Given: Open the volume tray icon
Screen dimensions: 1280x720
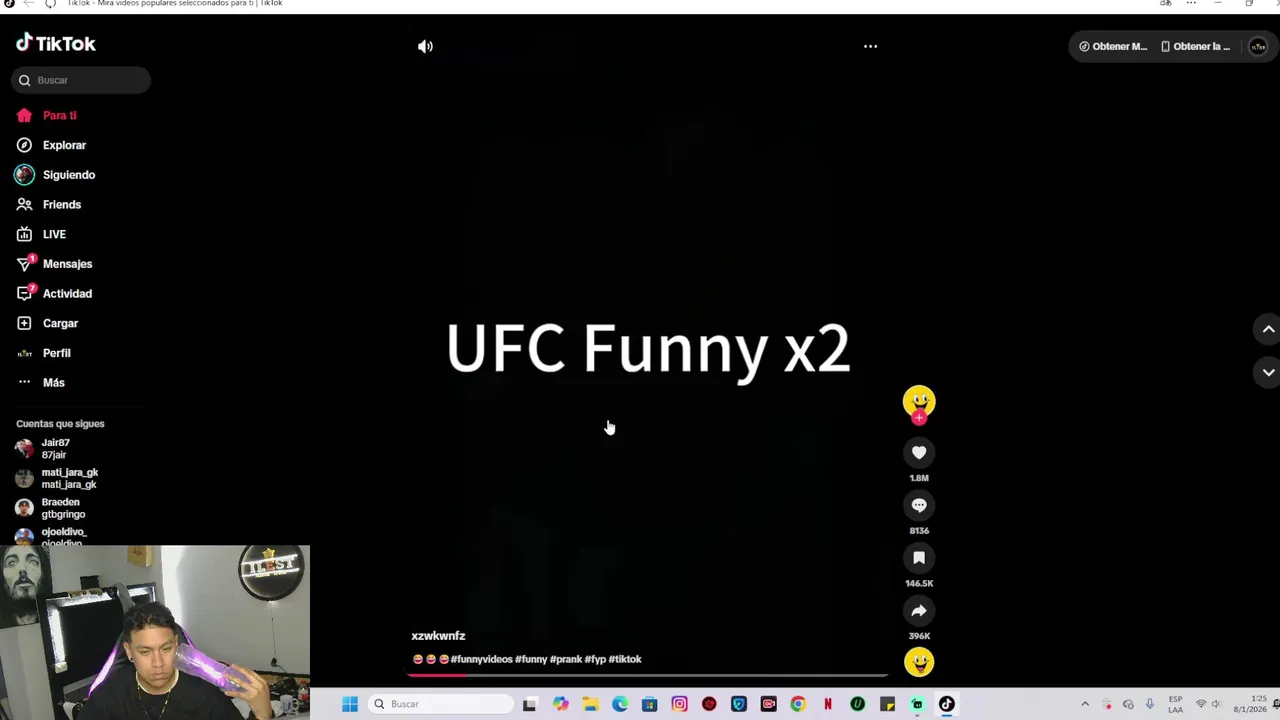Looking at the screenshot, I should pos(1216,704).
